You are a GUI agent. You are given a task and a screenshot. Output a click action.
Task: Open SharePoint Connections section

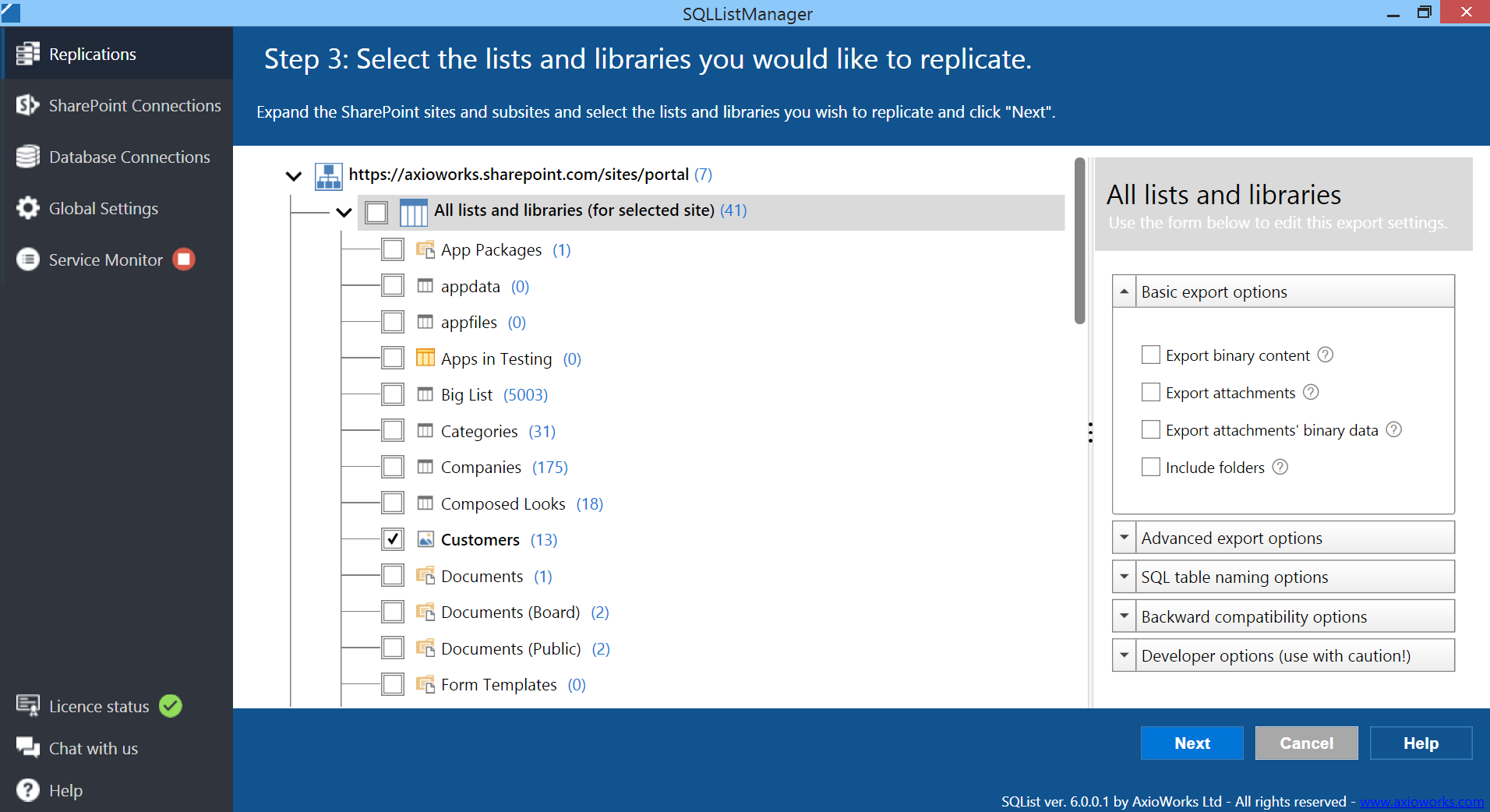117,105
